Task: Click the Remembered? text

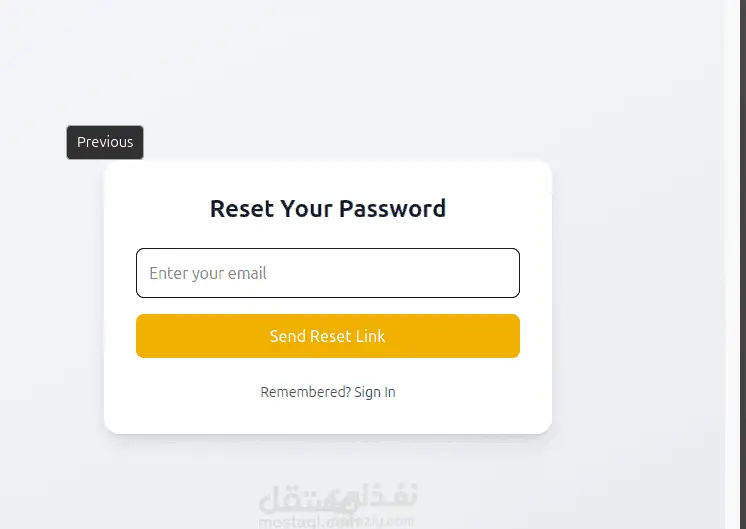Action: (x=305, y=392)
